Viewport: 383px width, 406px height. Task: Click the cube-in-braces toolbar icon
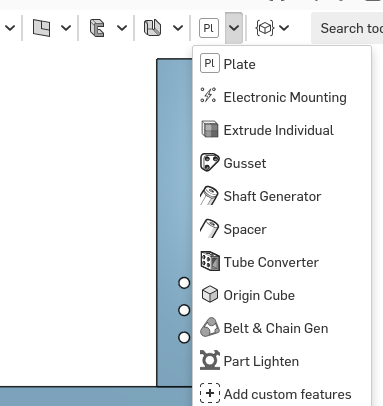click(x=265, y=28)
